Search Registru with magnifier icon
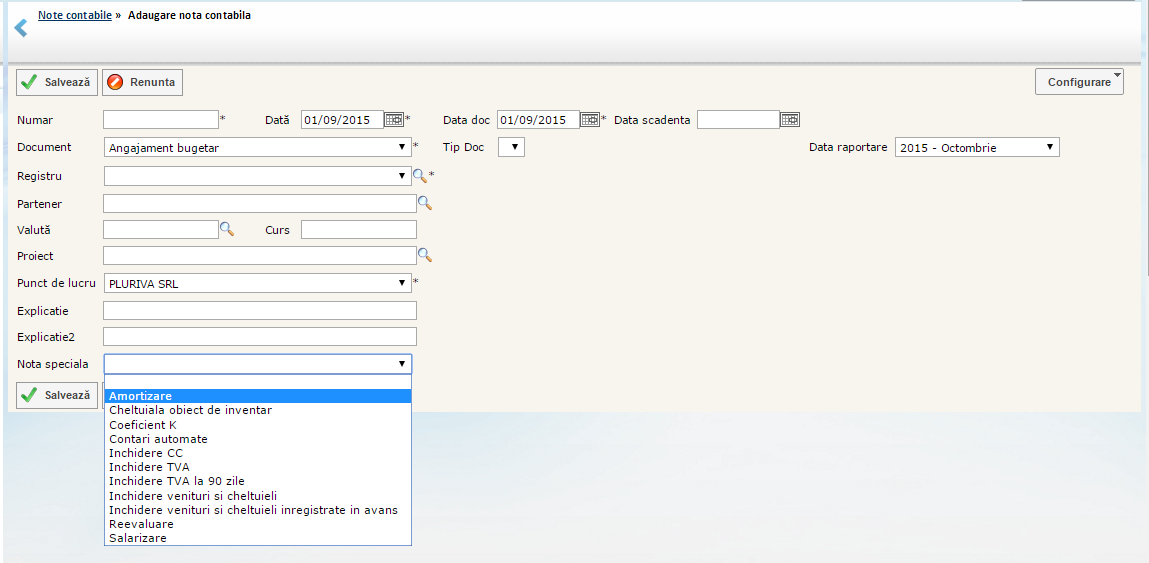The image size is (1149, 563). 419,176
